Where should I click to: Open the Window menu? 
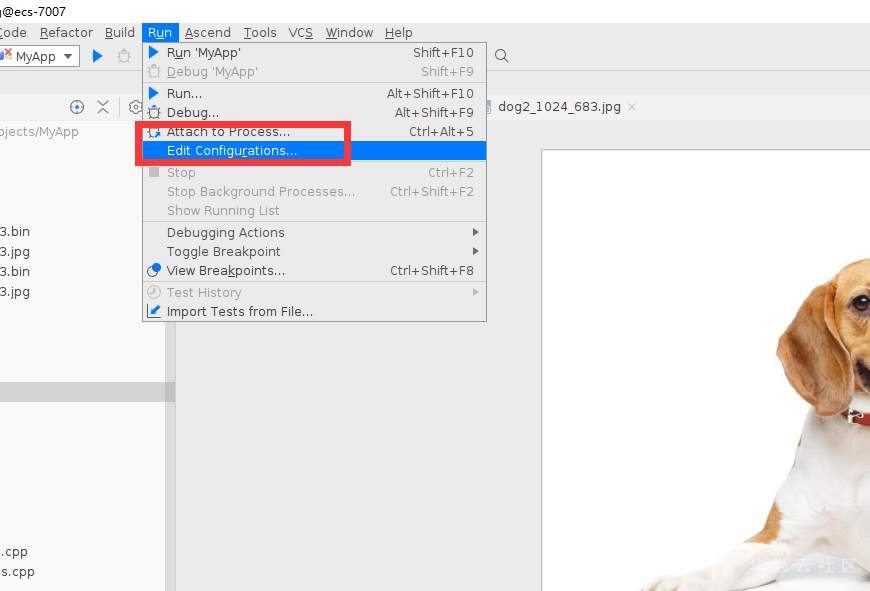(349, 33)
